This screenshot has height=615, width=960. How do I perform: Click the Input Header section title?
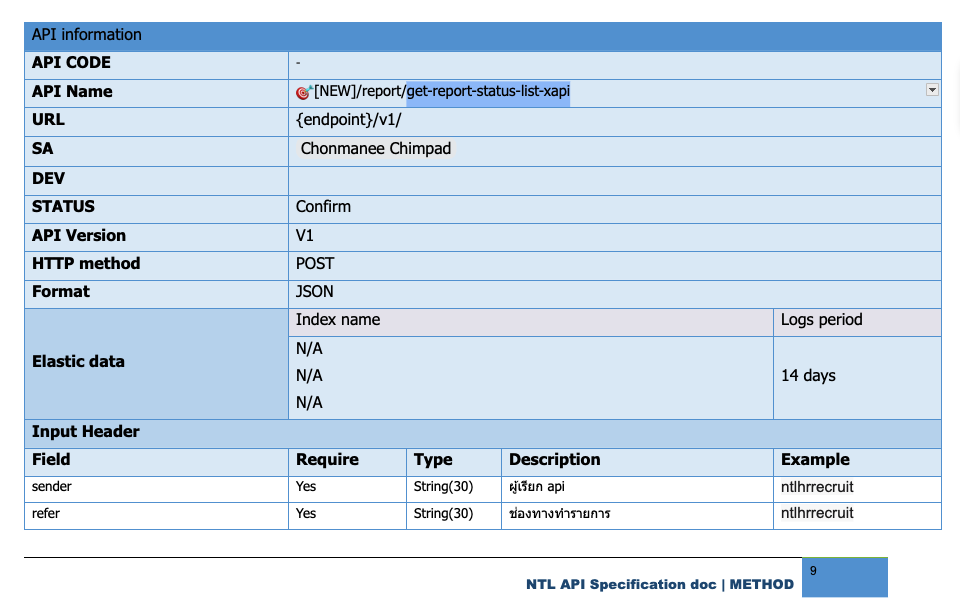(86, 432)
